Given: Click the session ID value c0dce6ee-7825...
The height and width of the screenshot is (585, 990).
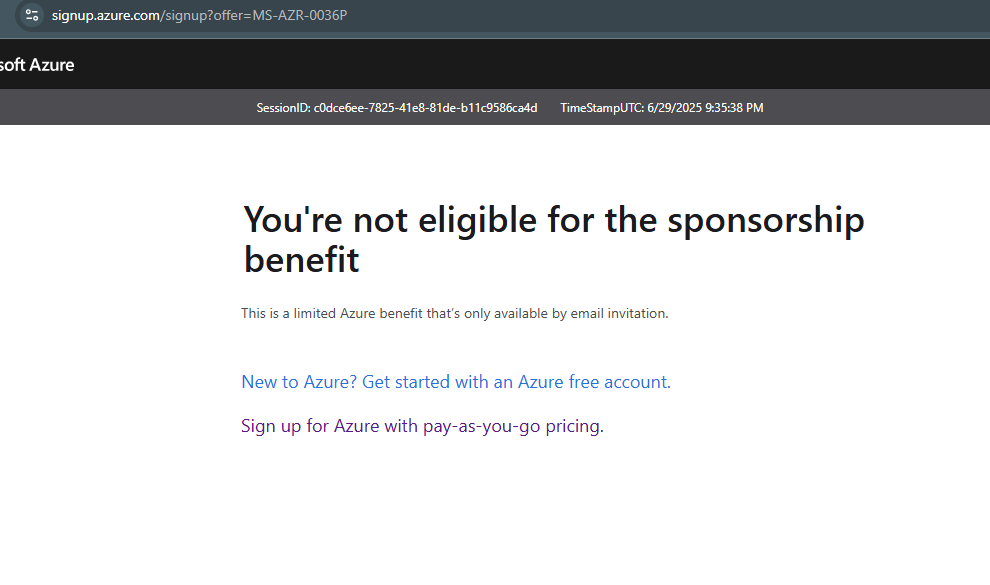Looking at the screenshot, I should [x=426, y=108].
